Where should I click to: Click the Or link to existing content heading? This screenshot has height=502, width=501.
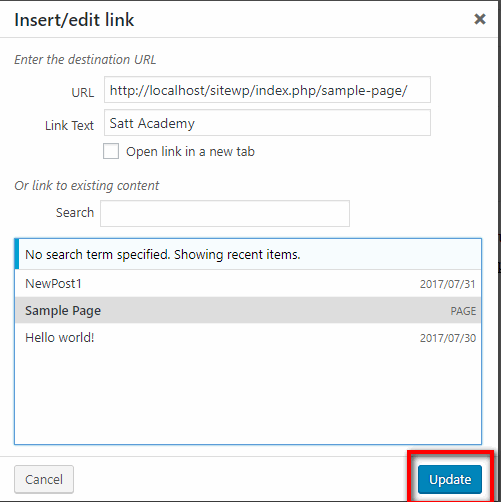click(x=87, y=185)
